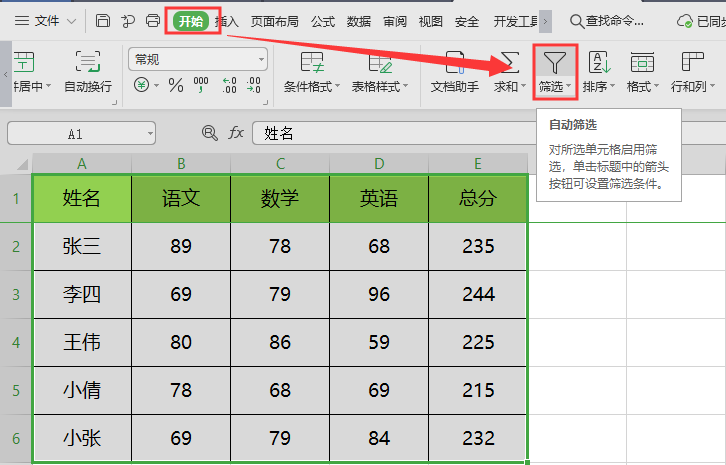
Task: Select the 姓名 header cell
Action: 82,199
